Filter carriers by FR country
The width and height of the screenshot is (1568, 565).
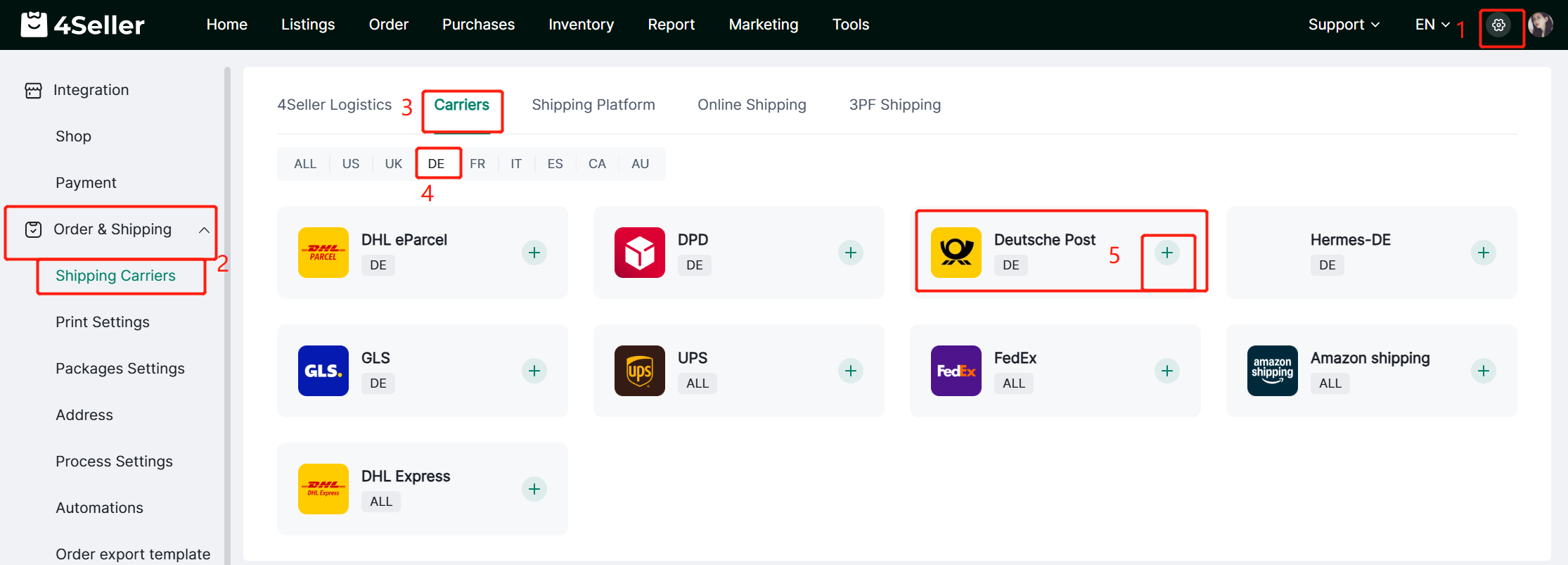(477, 164)
